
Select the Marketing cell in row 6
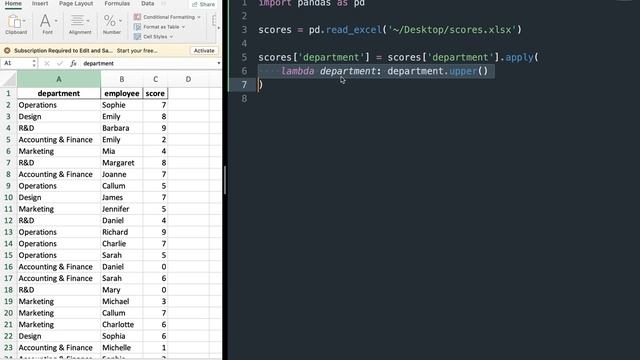(x=59, y=151)
